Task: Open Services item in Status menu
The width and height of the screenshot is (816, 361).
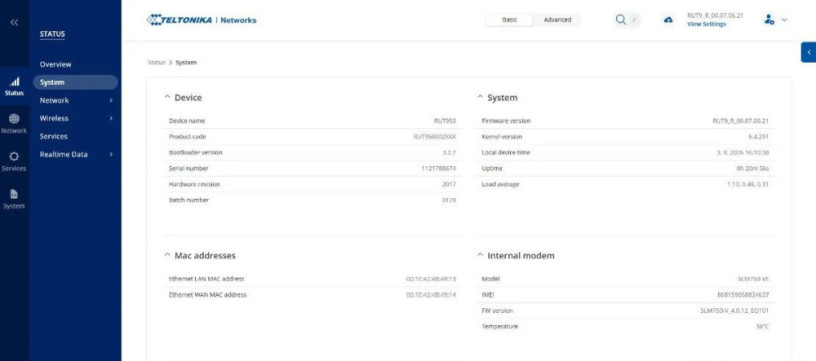Action: pyautogui.click(x=54, y=136)
